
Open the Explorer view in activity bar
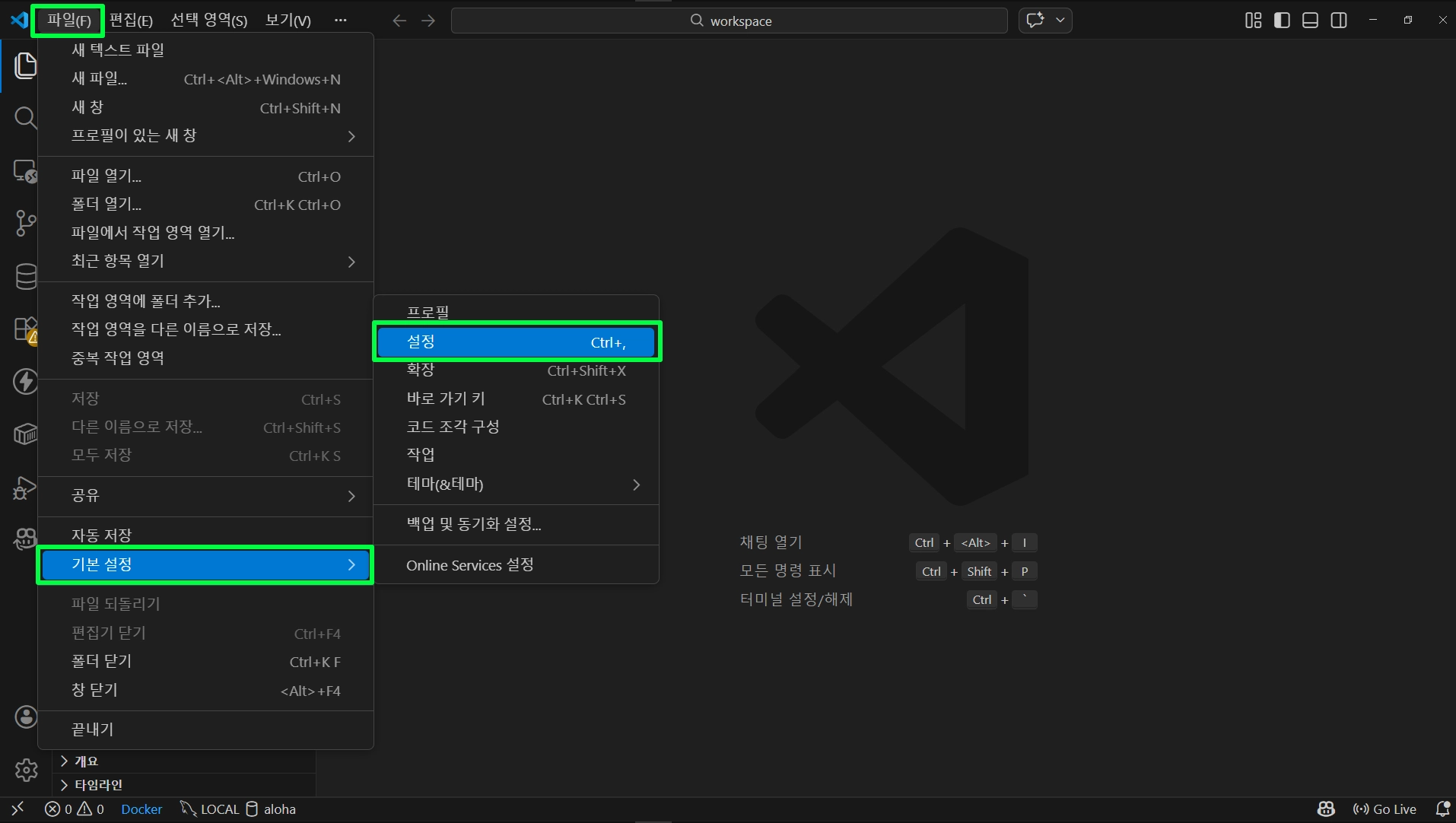point(25,65)
